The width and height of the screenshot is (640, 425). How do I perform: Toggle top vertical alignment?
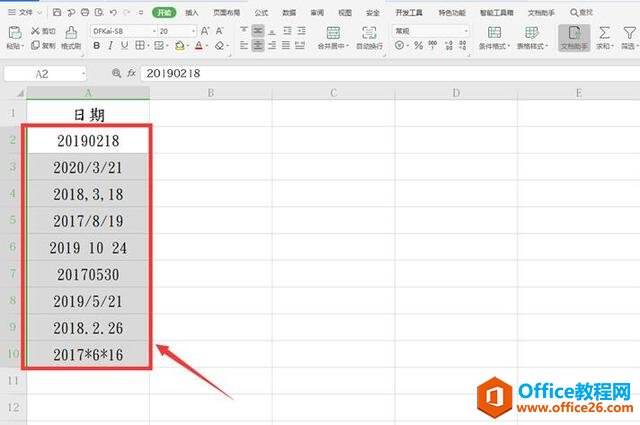244,31
